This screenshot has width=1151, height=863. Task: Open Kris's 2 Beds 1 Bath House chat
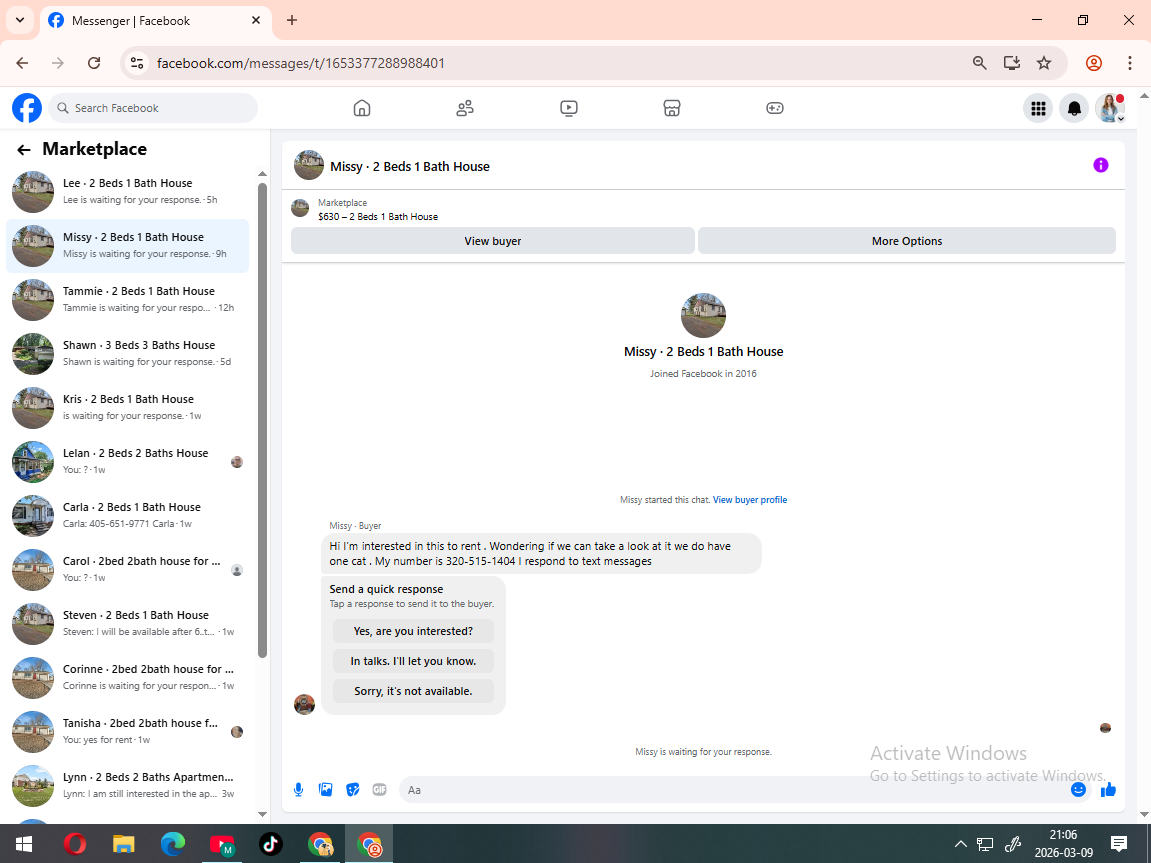pyautogui.click(x=128, y=407)
